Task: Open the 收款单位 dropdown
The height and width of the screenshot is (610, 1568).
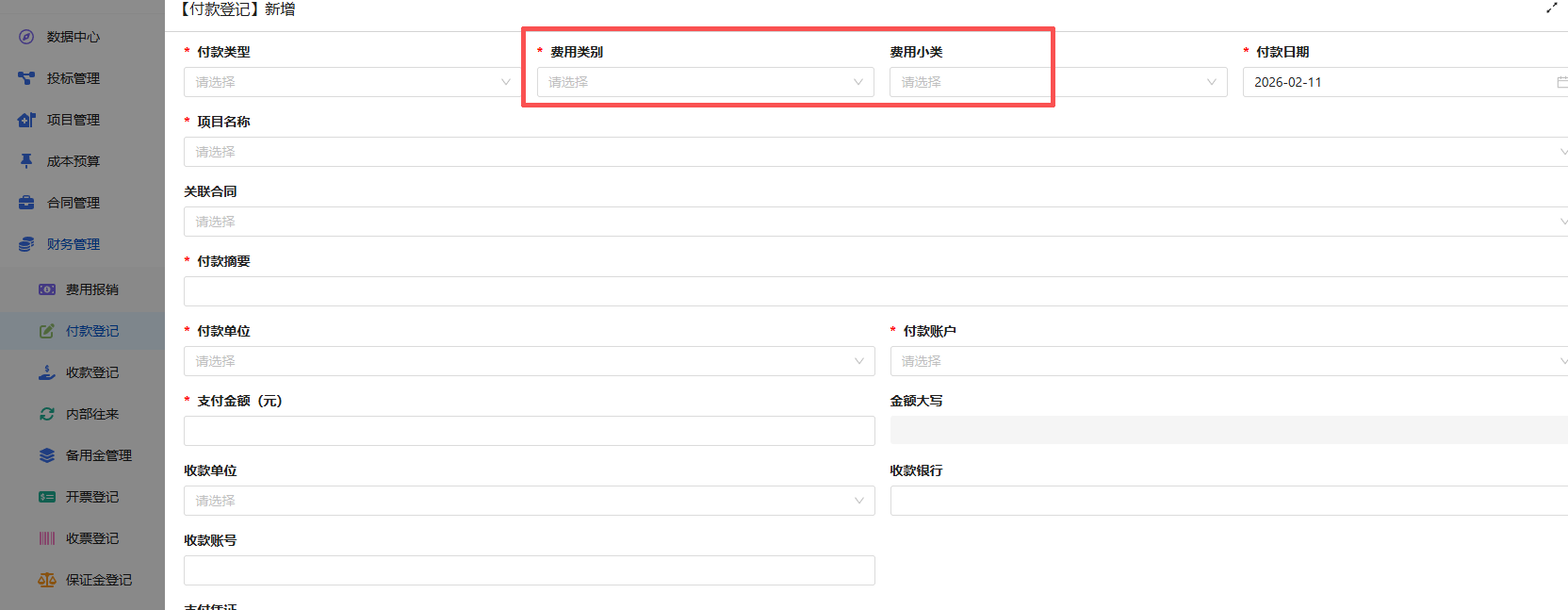Action: 530,501
